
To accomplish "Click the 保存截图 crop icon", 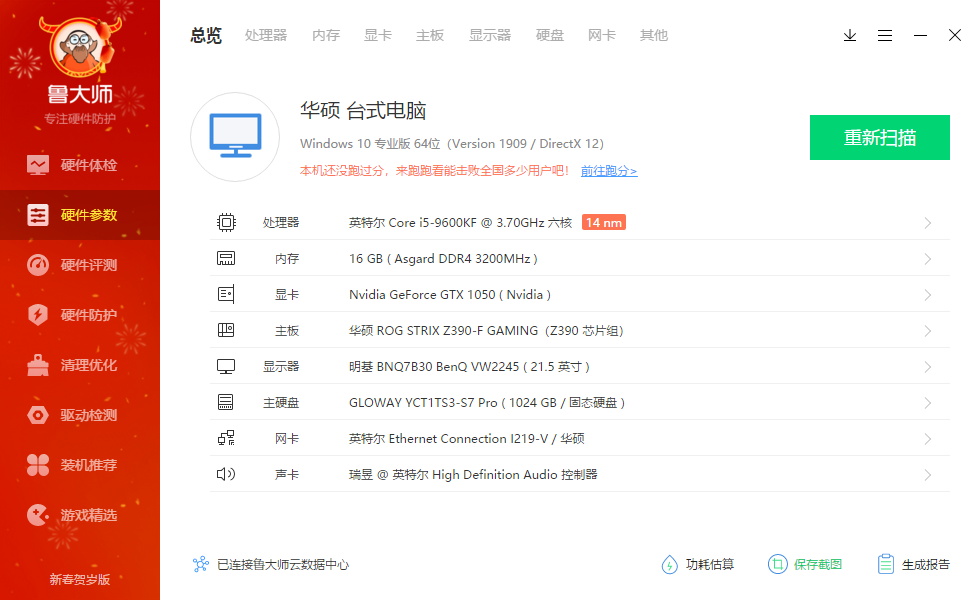I will pyautogui.click(x=778, y=564).
